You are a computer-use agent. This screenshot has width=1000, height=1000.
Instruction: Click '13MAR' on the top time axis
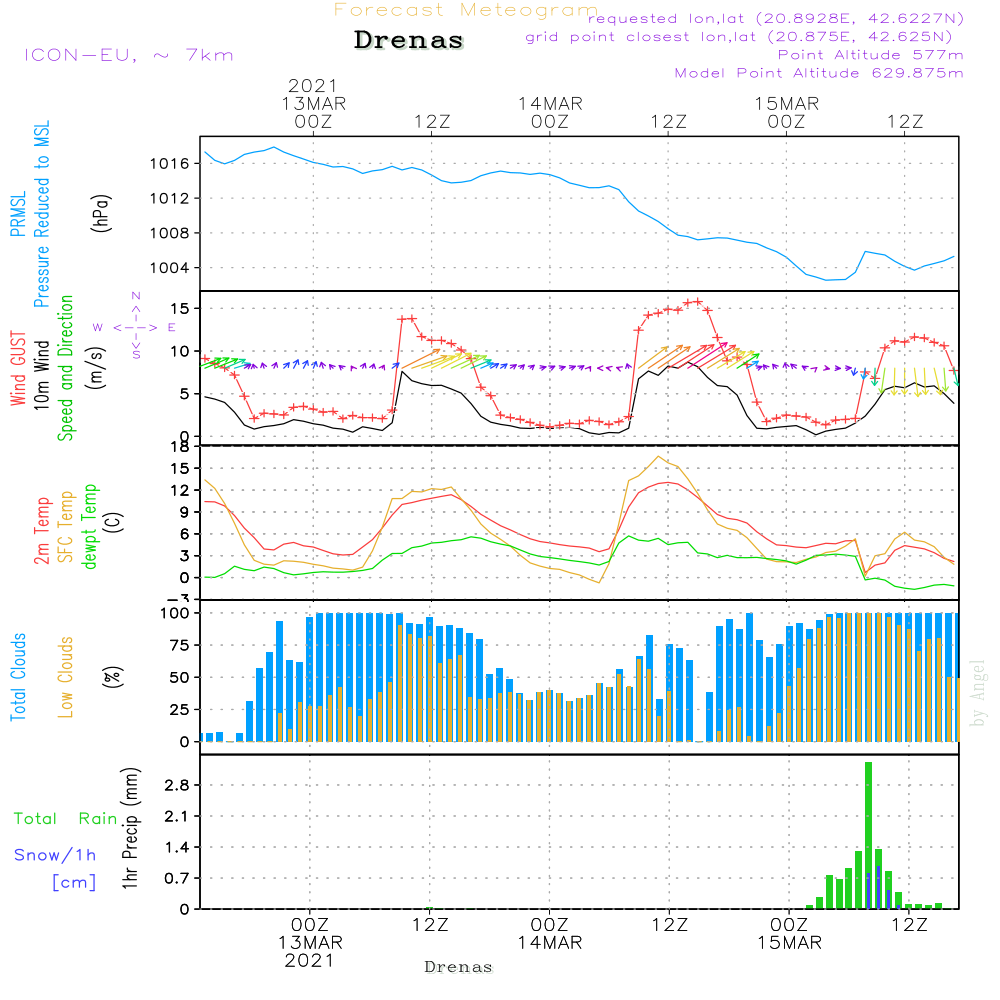pyautogui.click(x=314, y=103)
